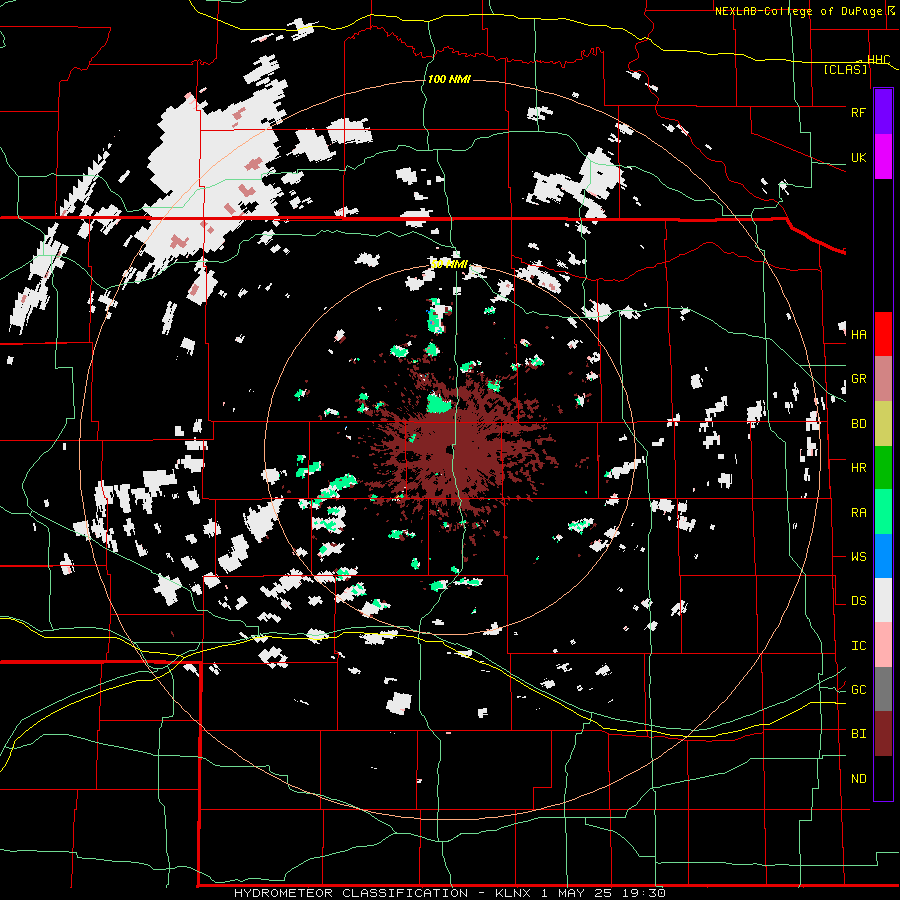
Task: Click the [CLAS] legend heading
Action: [845, 69]
